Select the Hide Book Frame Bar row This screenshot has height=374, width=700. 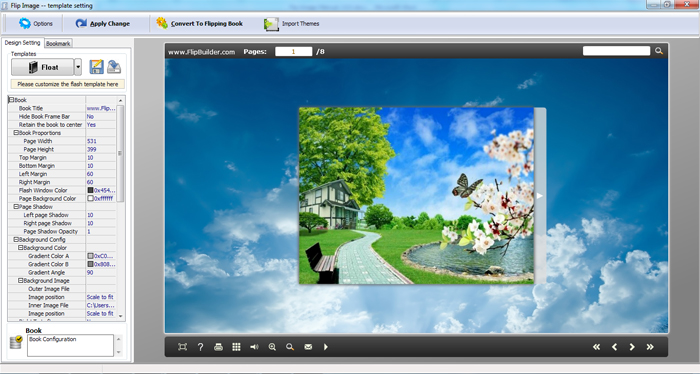(x=62, y=116)
